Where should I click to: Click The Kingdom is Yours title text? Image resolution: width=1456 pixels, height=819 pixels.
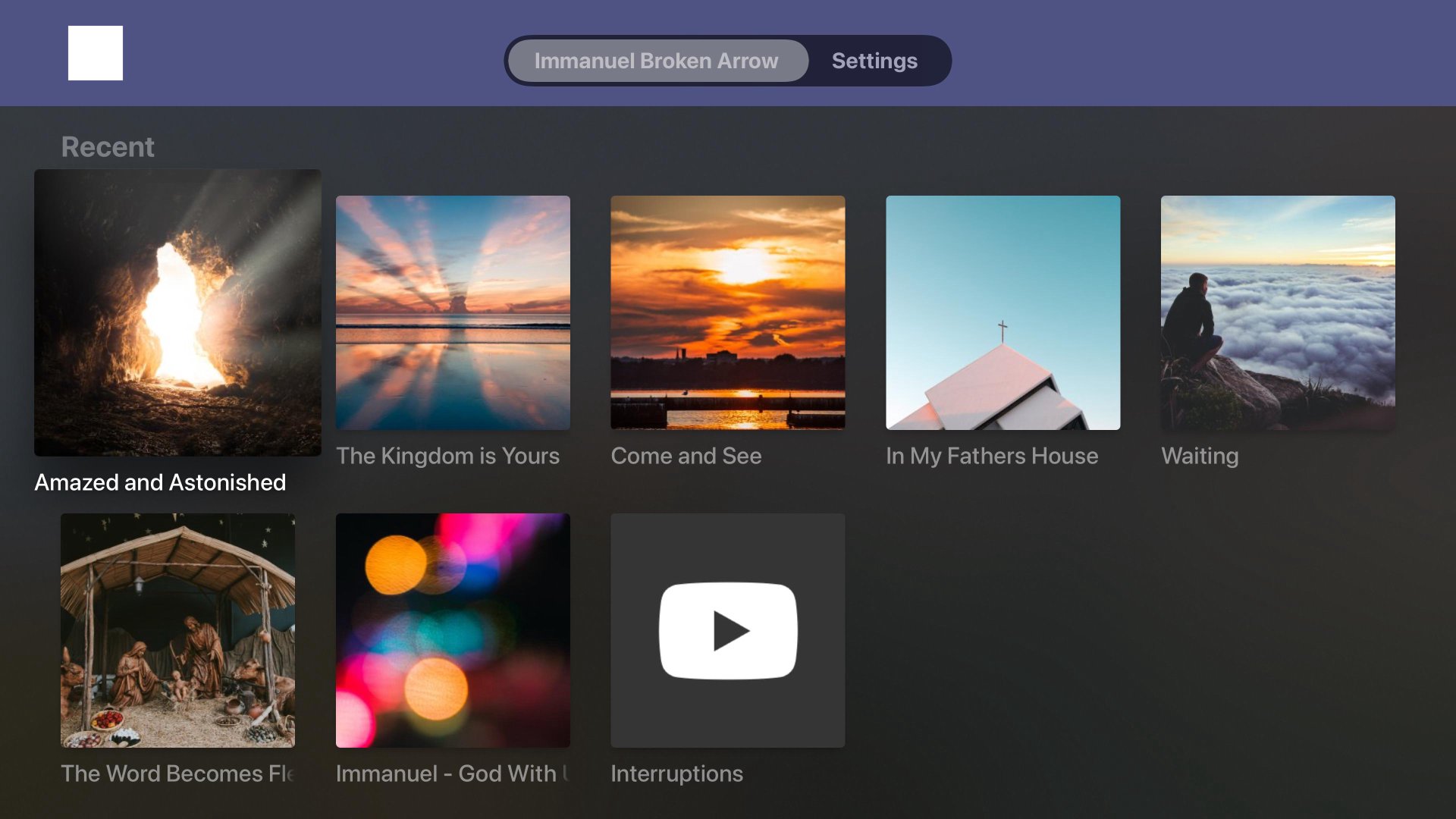tap(447, 456)
